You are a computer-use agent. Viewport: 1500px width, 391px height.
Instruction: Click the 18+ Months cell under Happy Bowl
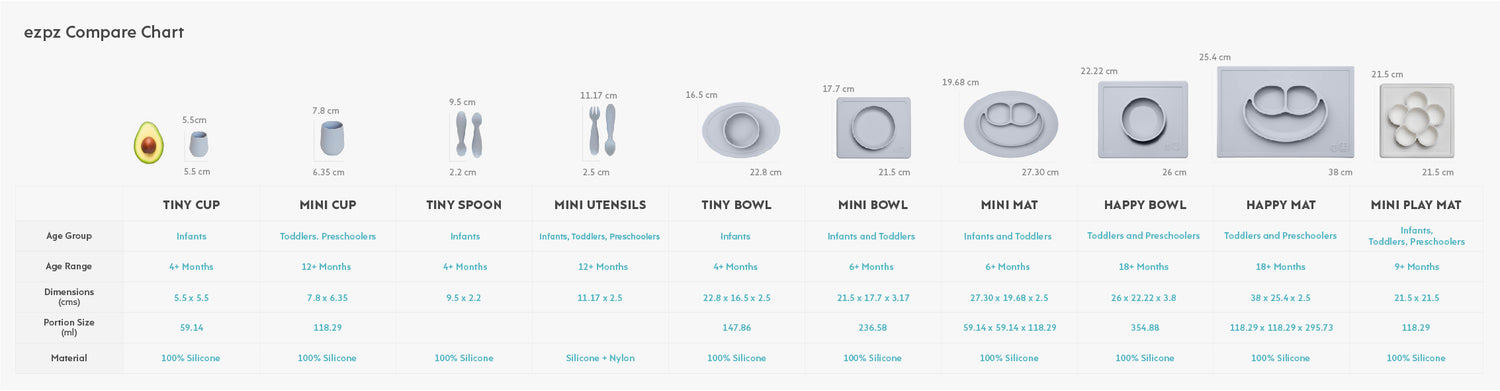[x=1144, y=267]
